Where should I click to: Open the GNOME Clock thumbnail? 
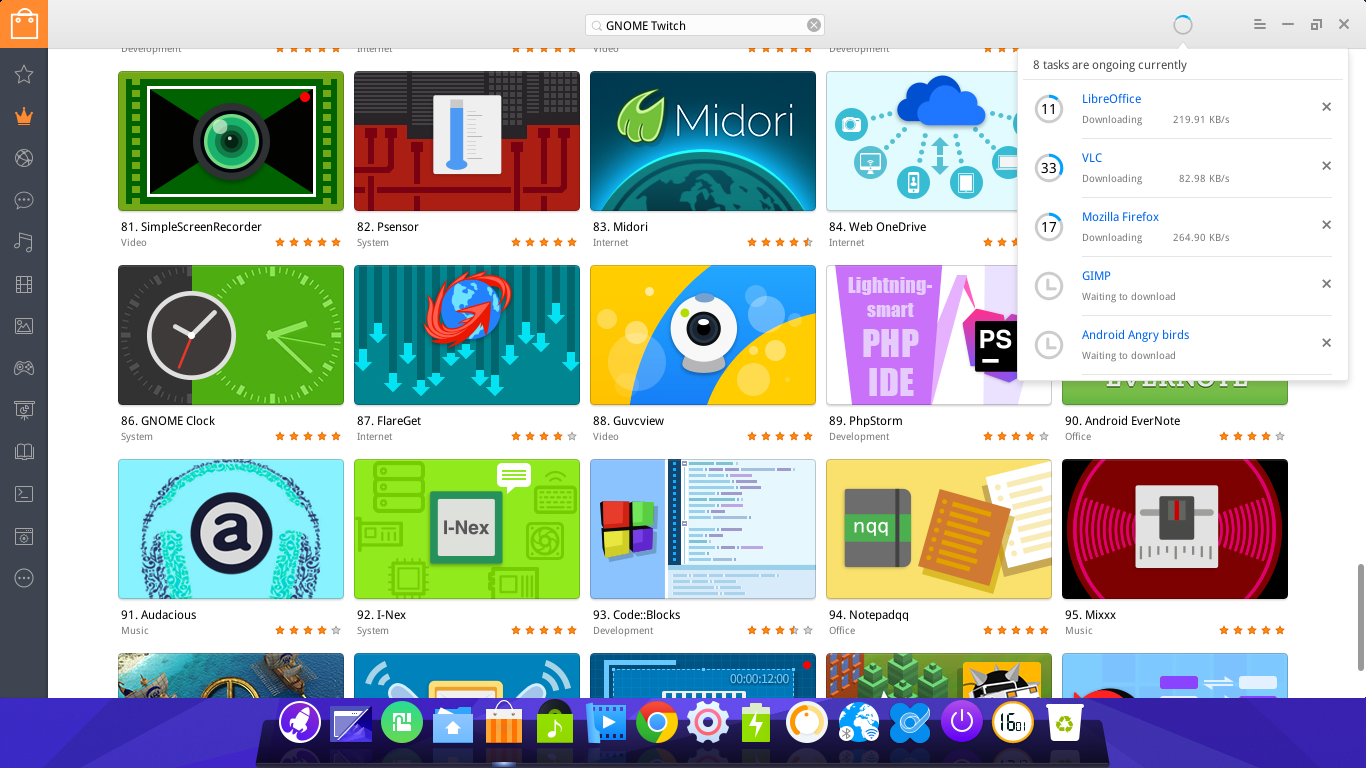pos(231,335)
